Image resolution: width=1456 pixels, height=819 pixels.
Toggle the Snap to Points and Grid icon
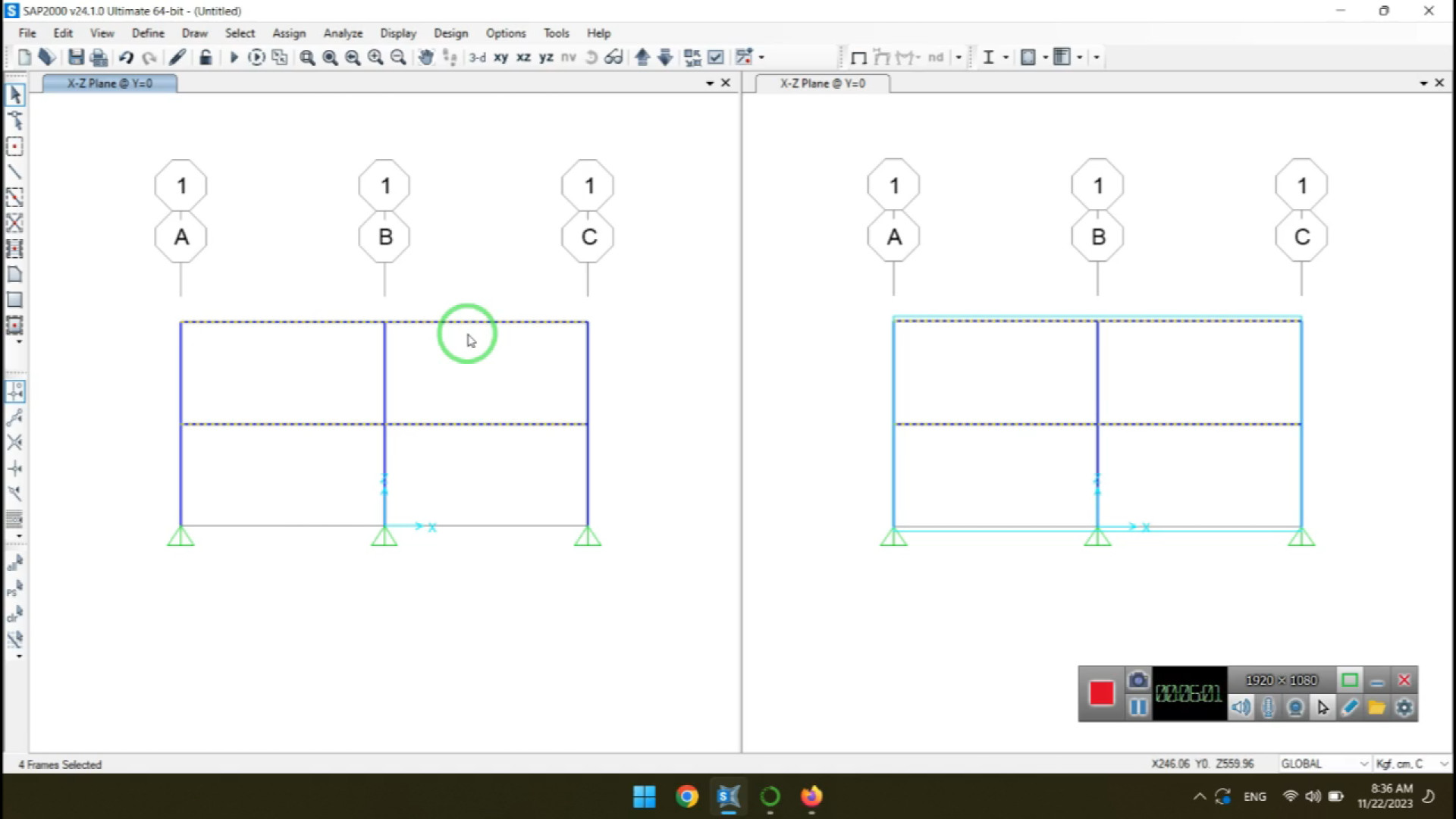pyautogui.click(x=15, y=391)
